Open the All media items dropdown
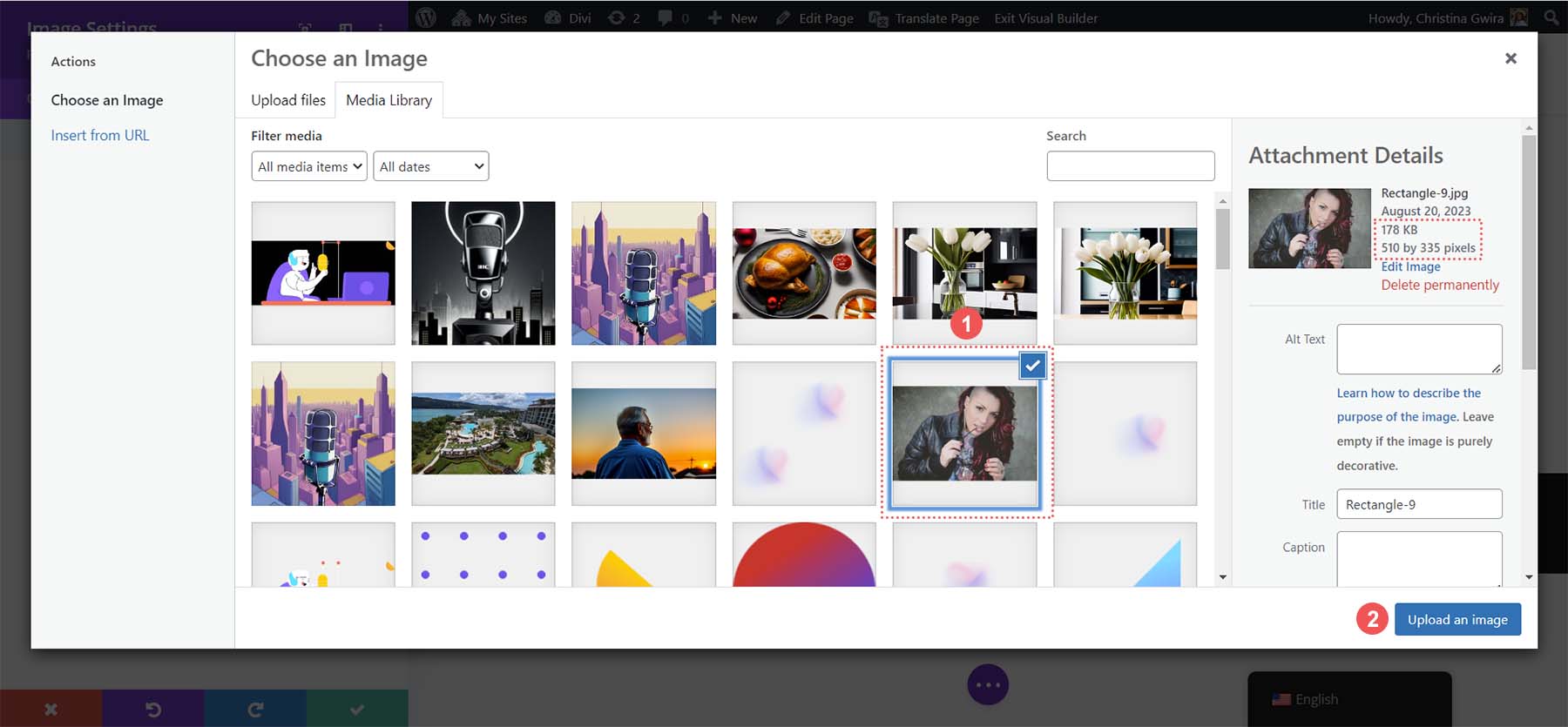The height and width of the screenshot is (727, 1568). (x=309, y=166)
